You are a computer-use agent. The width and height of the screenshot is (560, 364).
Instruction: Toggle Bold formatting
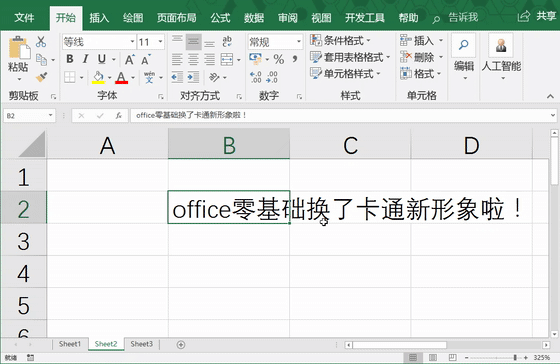pyautogui.click(x=70, y=59)
